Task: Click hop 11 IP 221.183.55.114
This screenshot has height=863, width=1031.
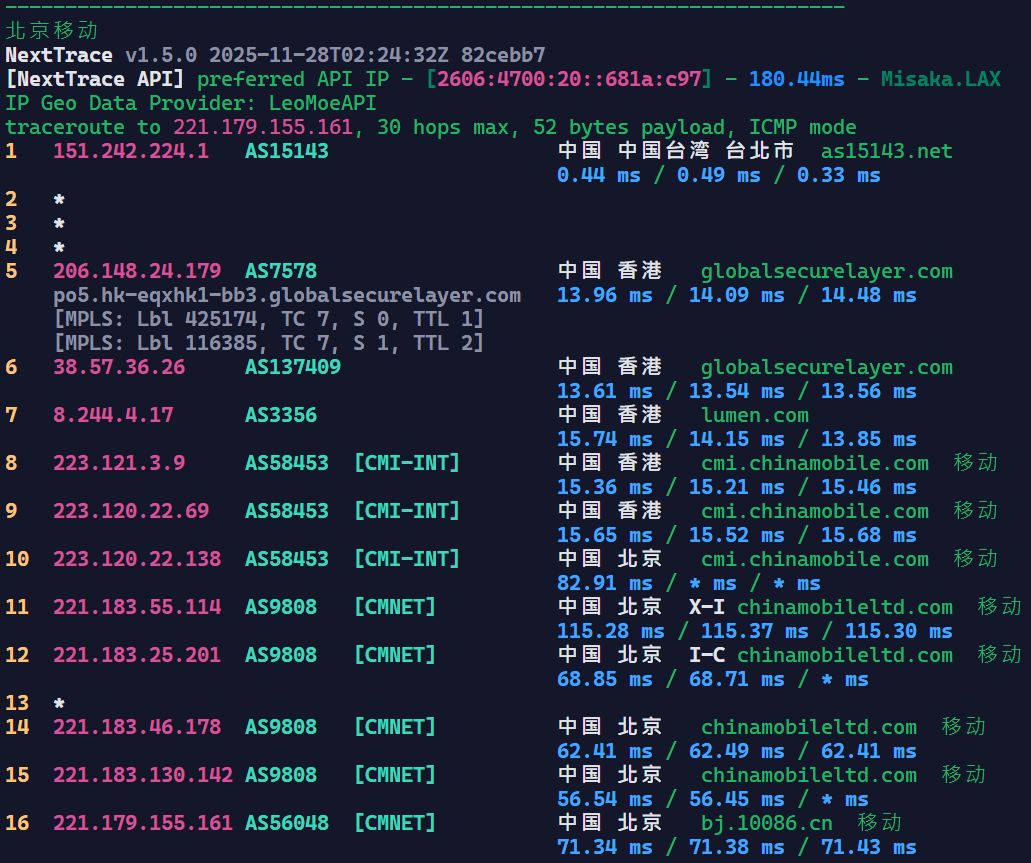Action: pyautogui.click(x=137, y=607)
